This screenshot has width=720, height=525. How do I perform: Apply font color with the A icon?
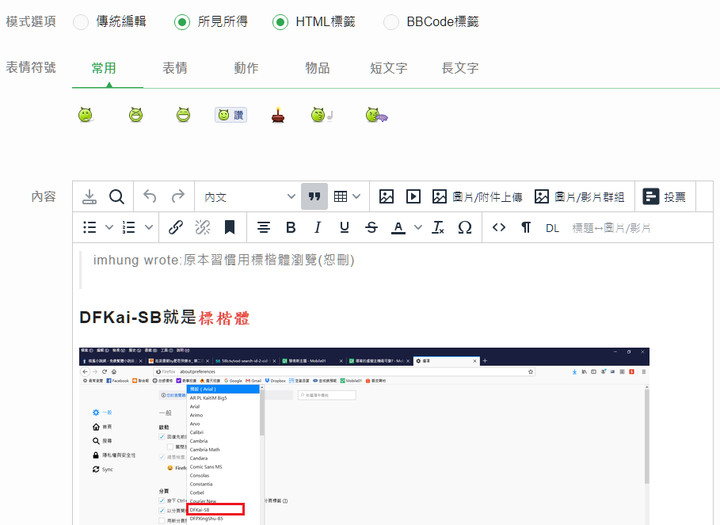click(398, 227)
